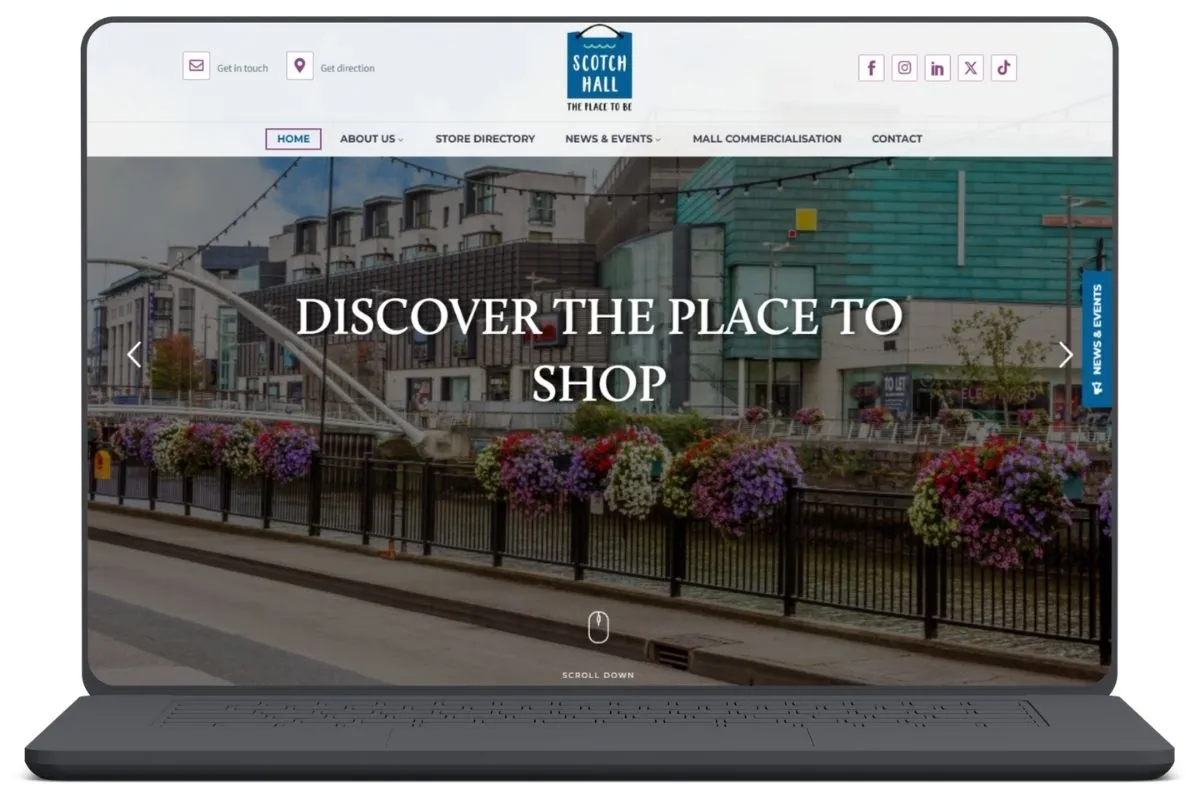Open the LinkedIn social icon
The image size is (1200, 800).
tap(937, 68)
